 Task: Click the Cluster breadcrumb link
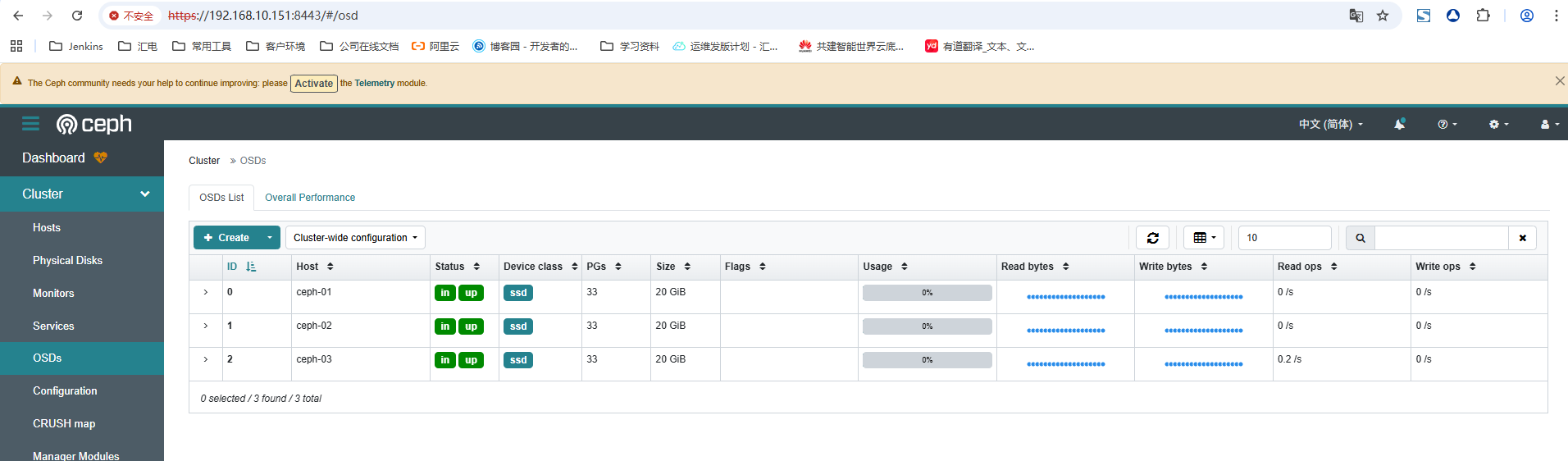pos(204,161)
